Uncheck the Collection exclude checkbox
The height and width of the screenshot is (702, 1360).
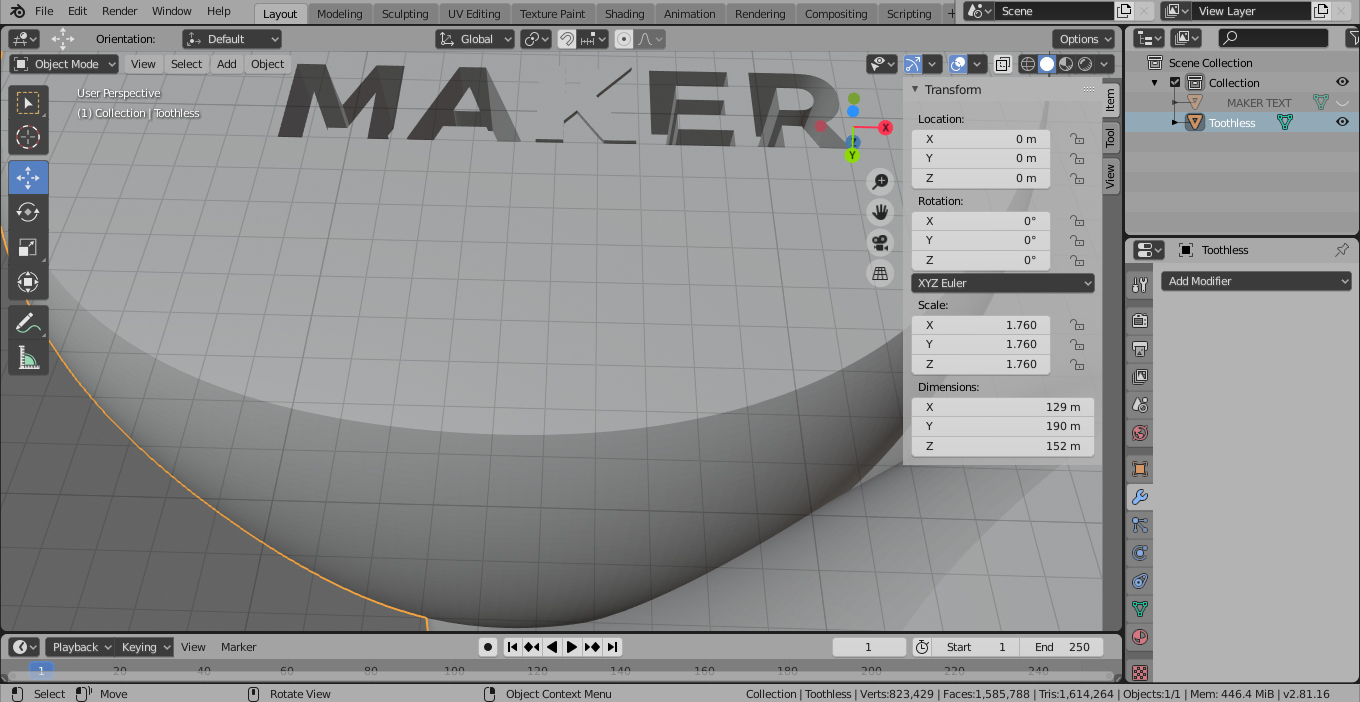pyautogui.click(x=1175, y=83)
